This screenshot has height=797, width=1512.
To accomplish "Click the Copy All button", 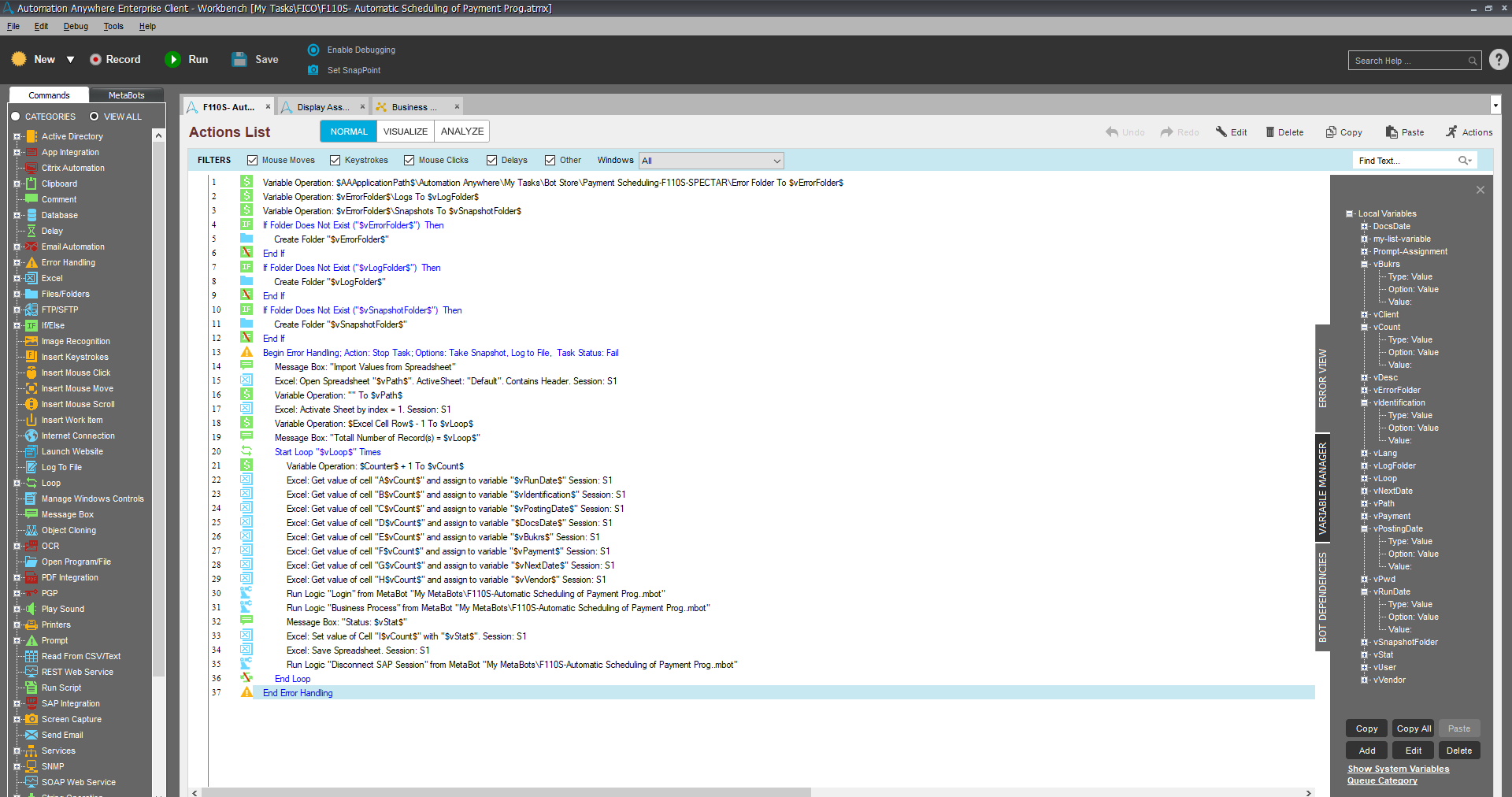I will click(1413, 728).
